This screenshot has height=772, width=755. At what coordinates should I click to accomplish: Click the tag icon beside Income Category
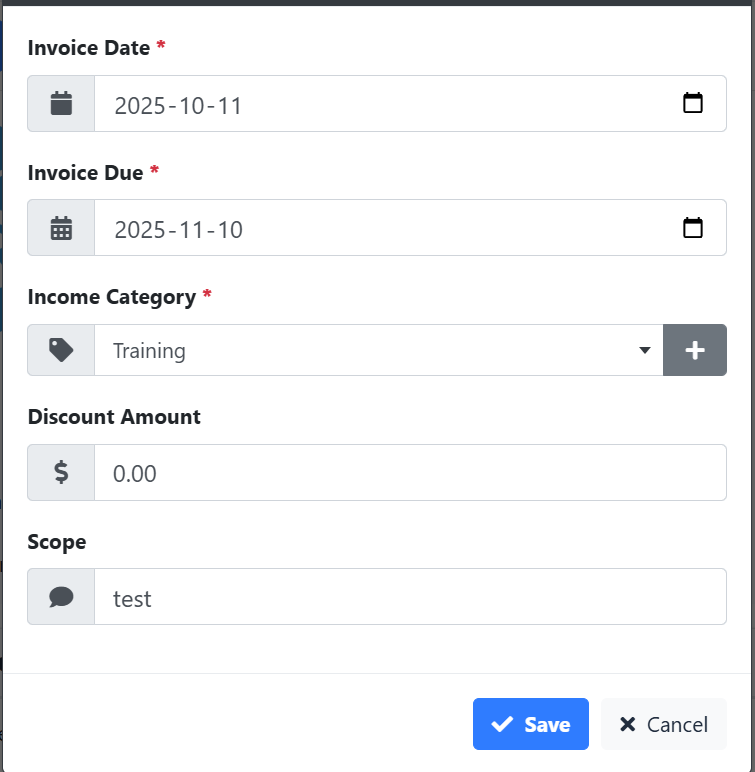(61, 350)
